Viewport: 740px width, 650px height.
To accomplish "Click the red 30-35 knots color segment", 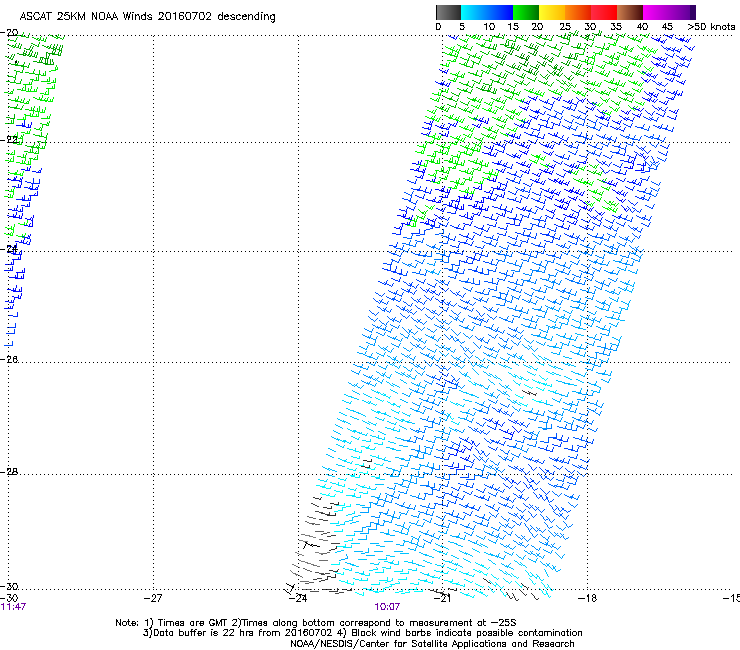I will point(604,12).
